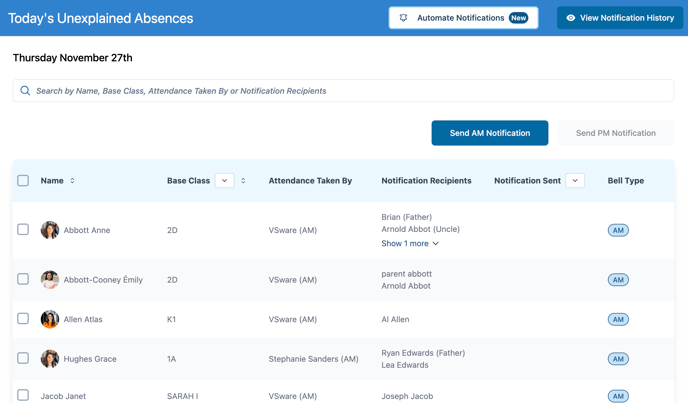Check the box for Abbott Anne

tap(23, 230)
